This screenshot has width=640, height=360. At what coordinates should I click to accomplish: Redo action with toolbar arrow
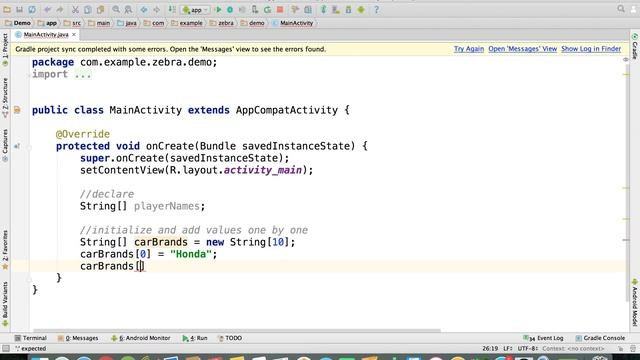pyautogui.click(x=60, y=9)
